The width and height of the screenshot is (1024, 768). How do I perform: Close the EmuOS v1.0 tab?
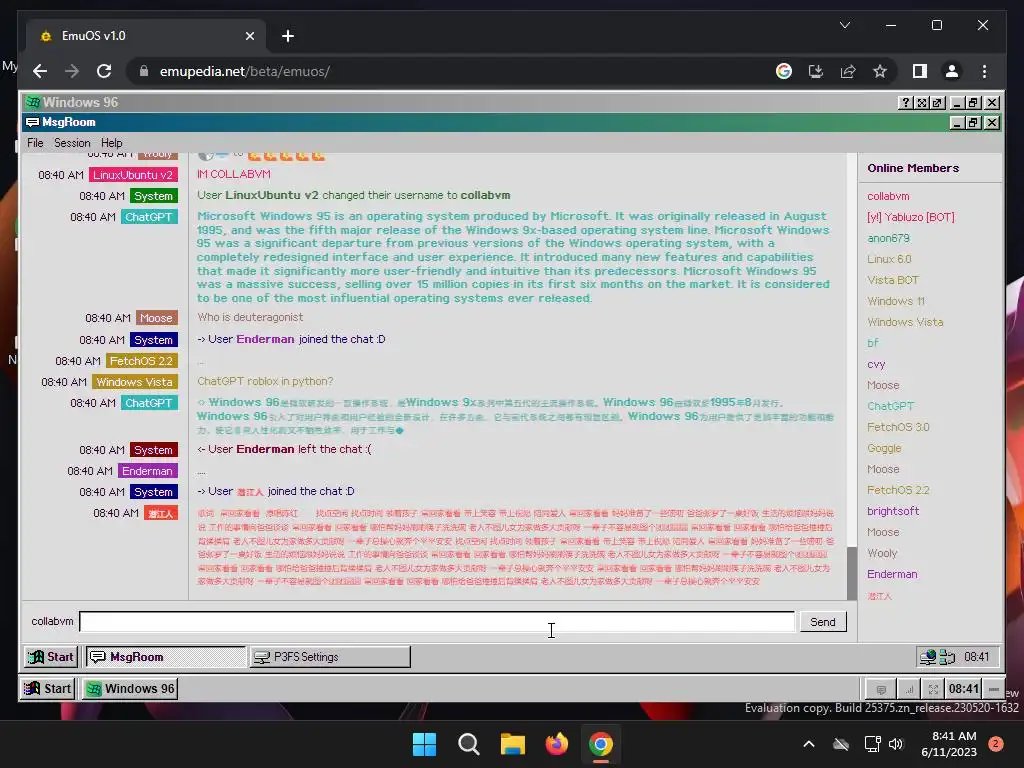point(249,36)
